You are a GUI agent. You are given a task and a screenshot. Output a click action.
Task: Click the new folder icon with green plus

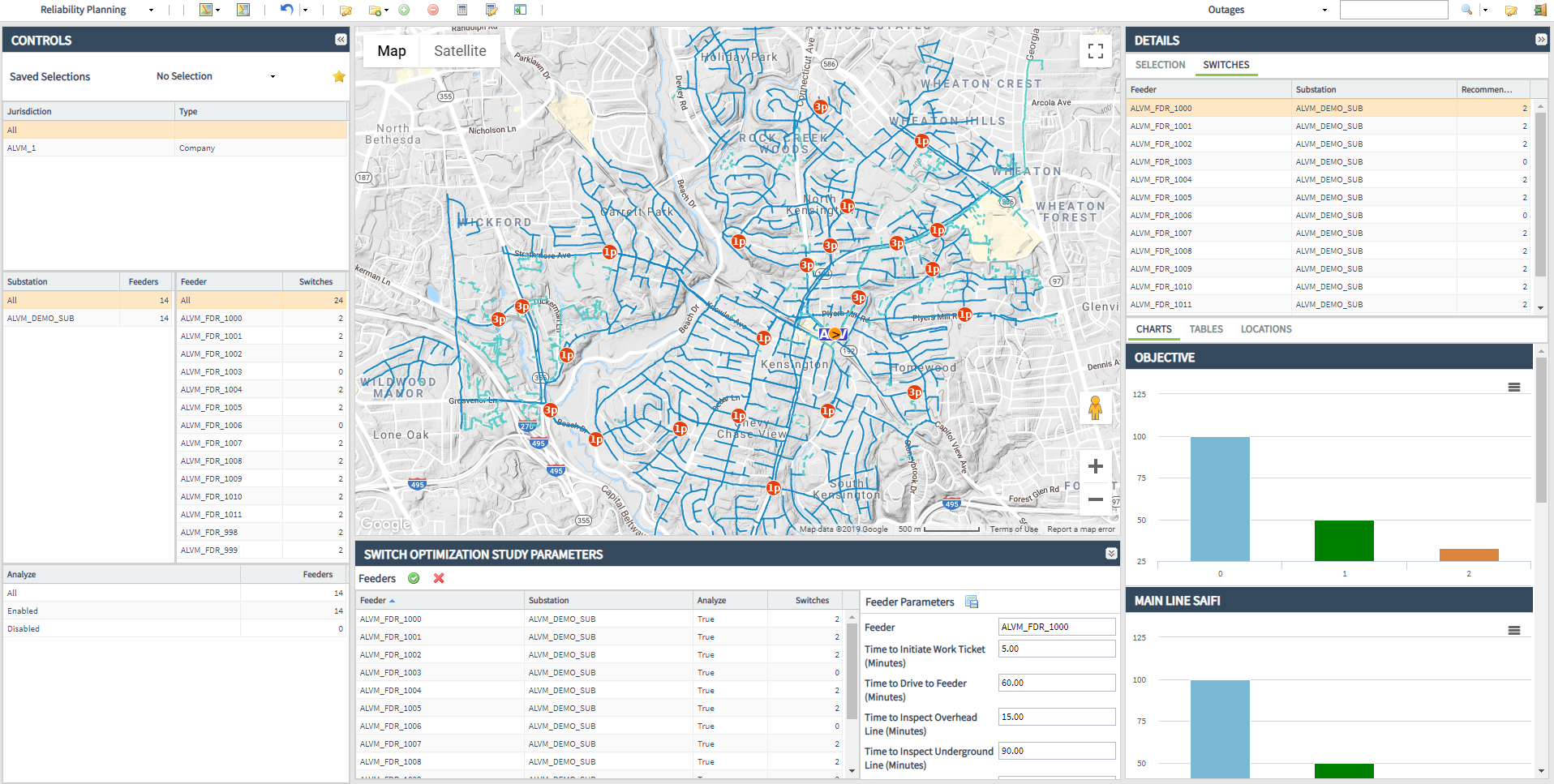pos(375,10)
